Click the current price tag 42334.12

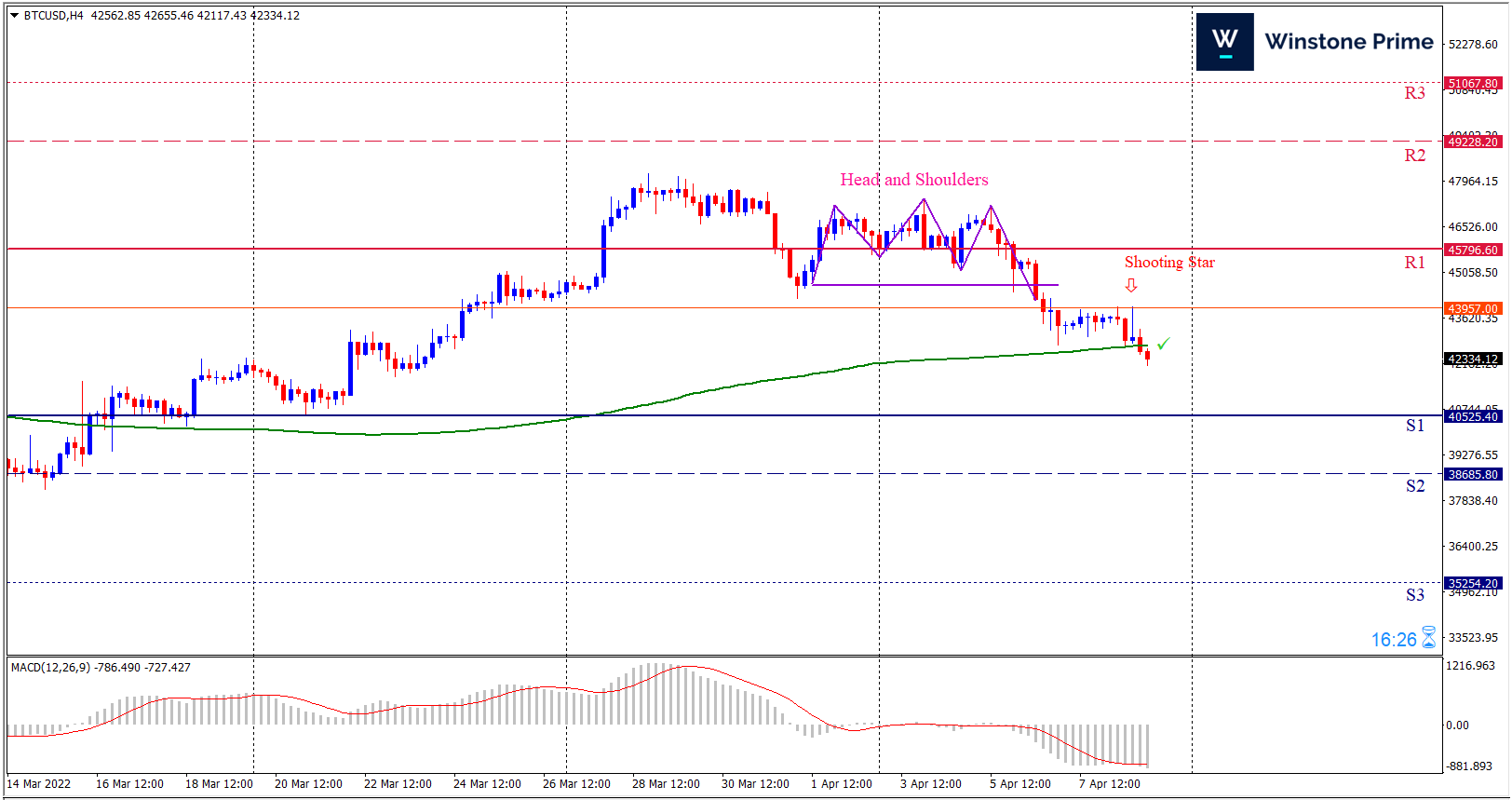(x=1472, y=359)
